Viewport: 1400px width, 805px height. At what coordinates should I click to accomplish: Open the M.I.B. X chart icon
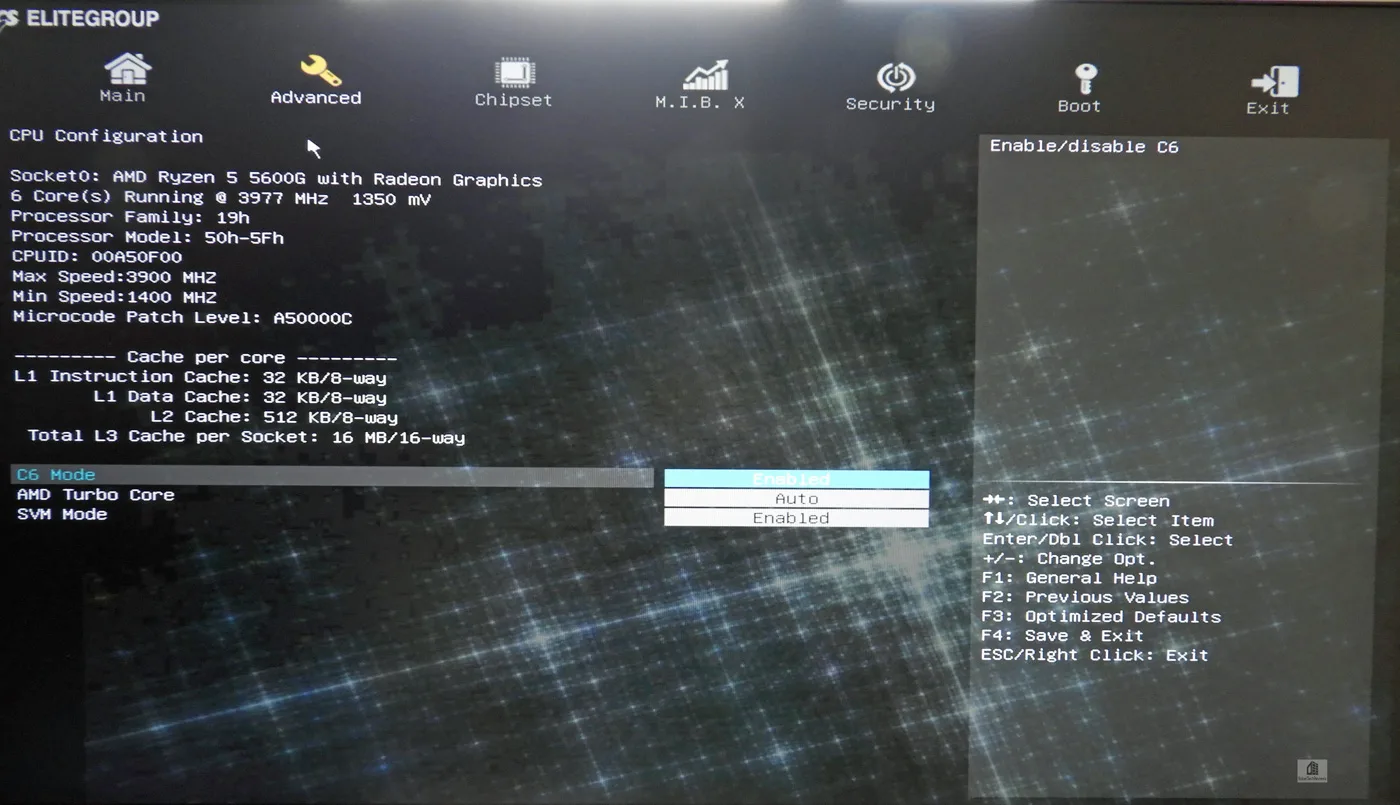click(705, 75)
